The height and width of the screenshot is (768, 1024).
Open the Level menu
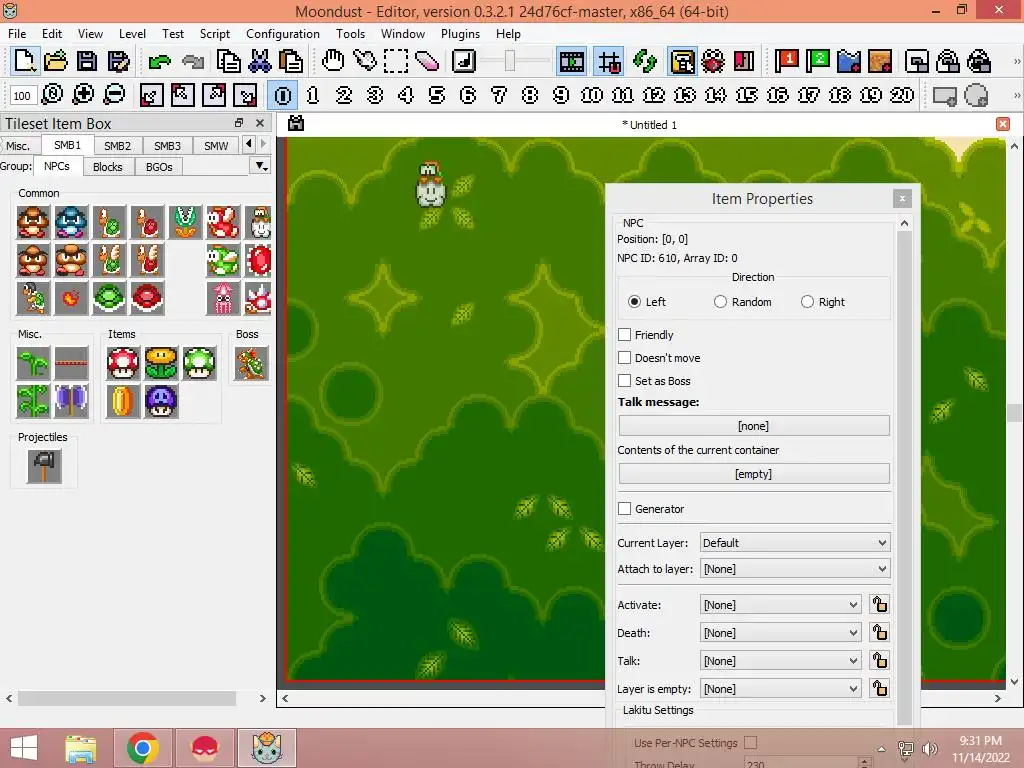tap(132, 33)
